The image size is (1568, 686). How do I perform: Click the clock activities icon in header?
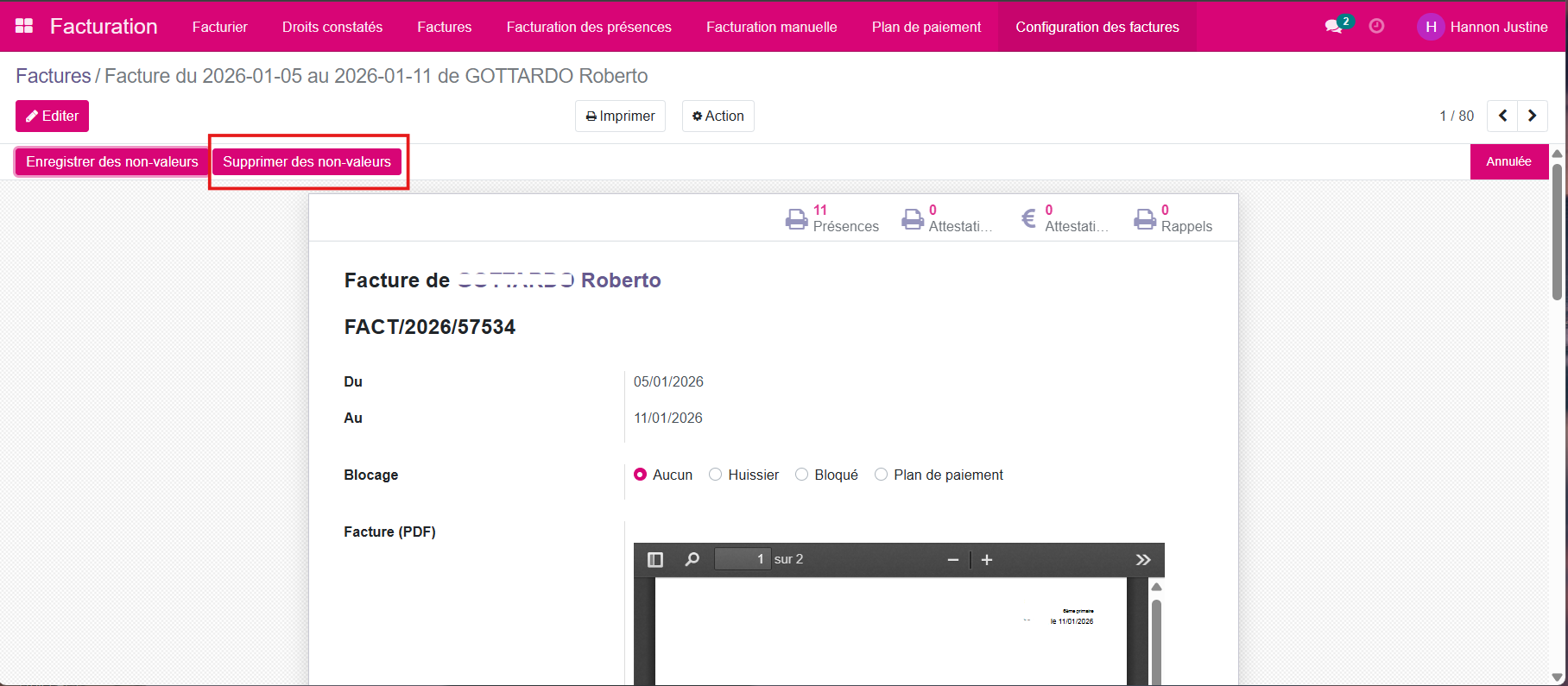1376,26
